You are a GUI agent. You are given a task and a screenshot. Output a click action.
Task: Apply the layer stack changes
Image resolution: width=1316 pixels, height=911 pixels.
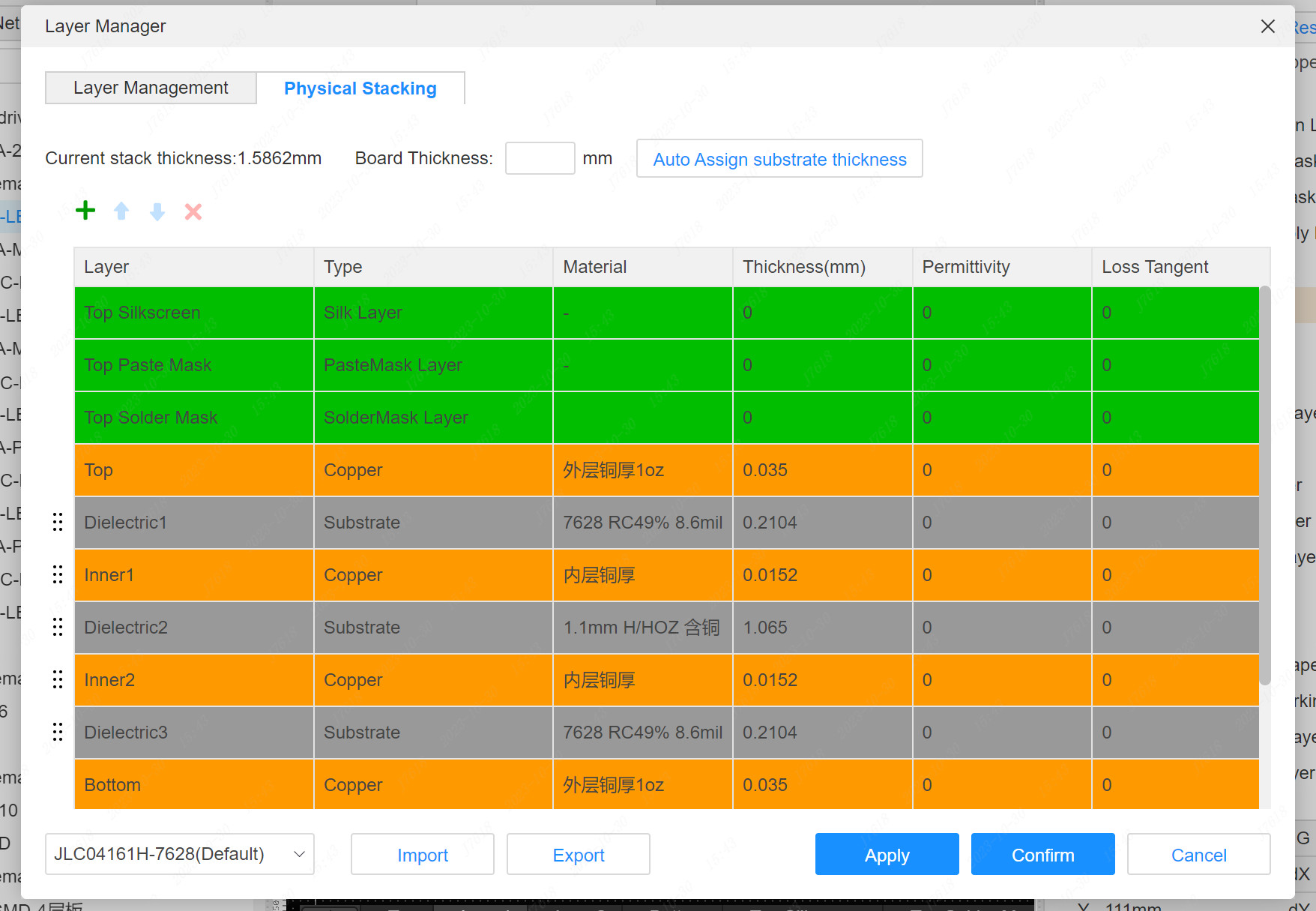tap(887, 855)
